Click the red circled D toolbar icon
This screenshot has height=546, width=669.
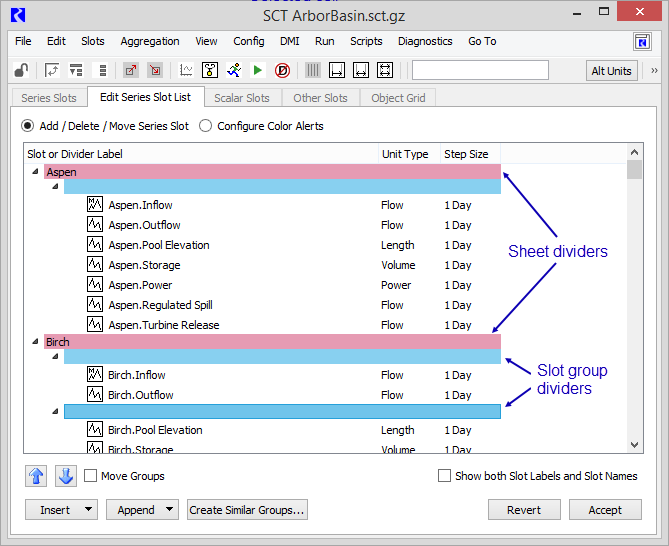tap(282, 70)
